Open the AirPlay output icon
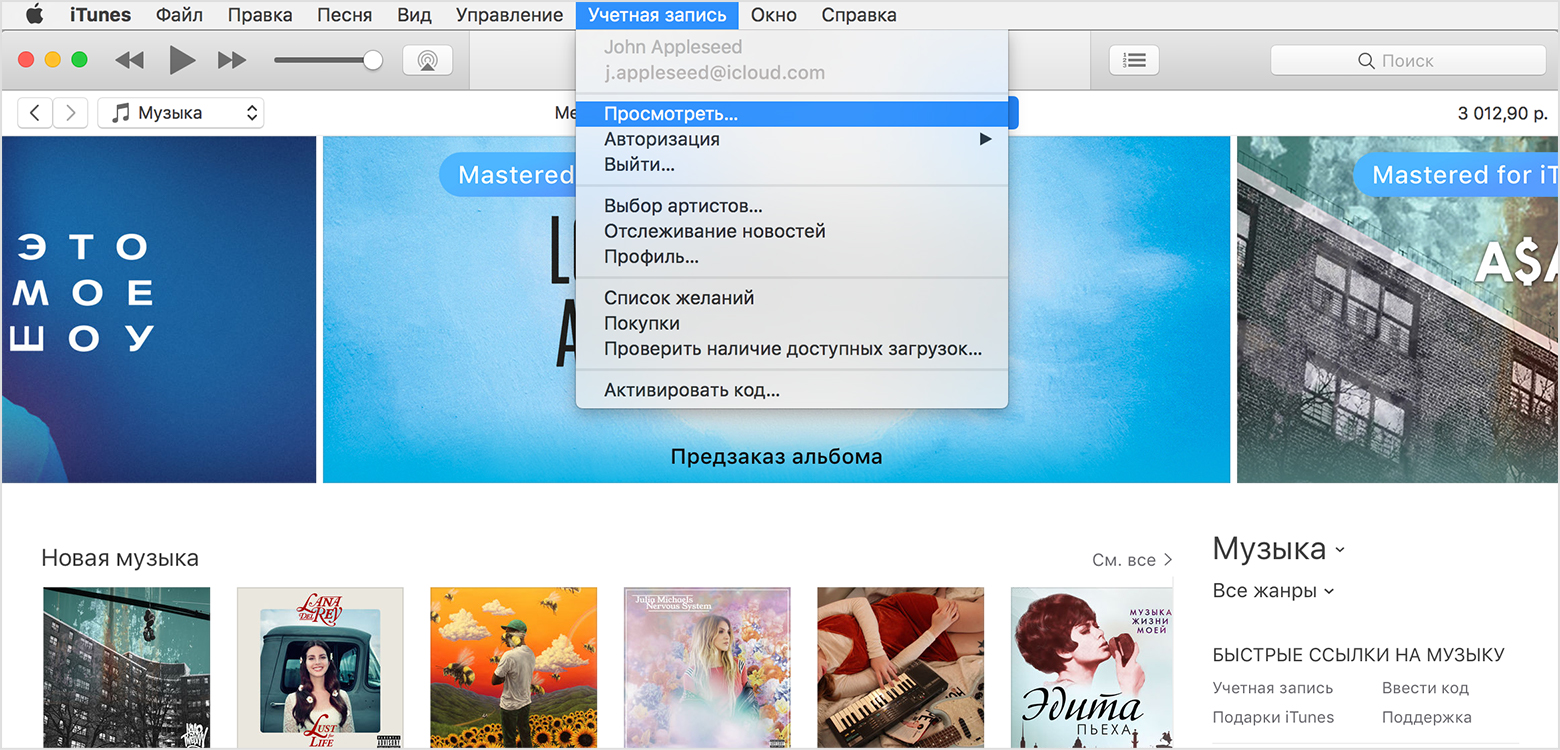This screenshot has height=750, width=1560. (x=428, y=60)
